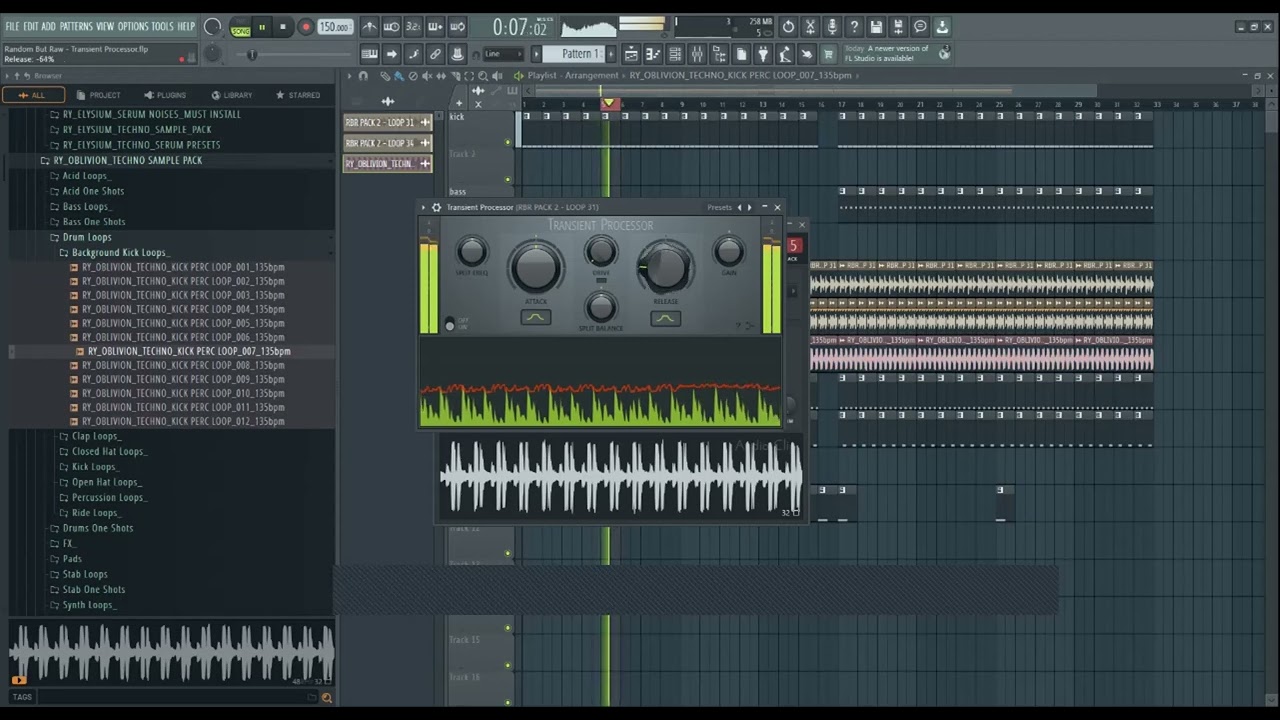The height and width of the screenshot is (720, 1280).
Task: Open the HELP menu
Action: point(186,26)
